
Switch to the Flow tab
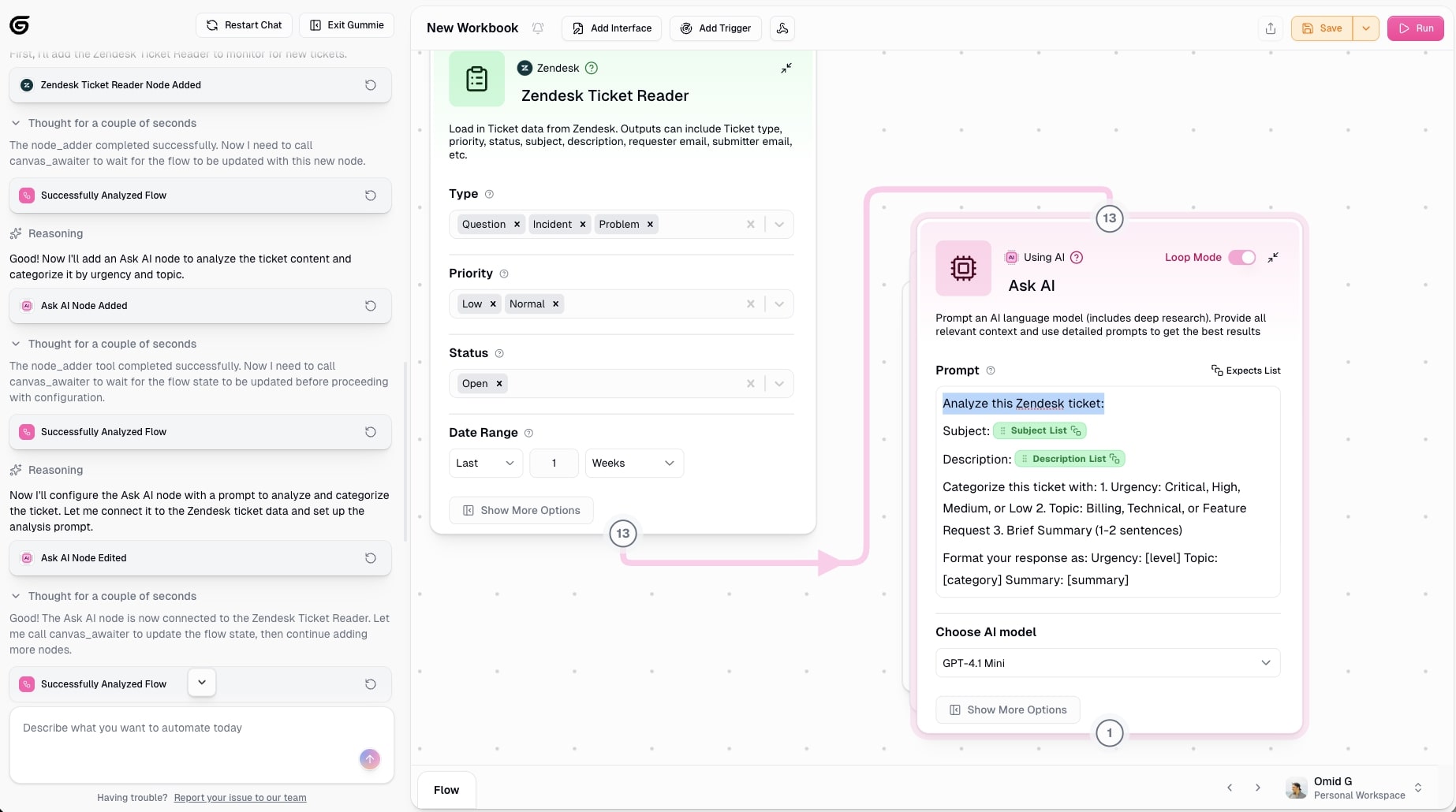click(446, 790)
